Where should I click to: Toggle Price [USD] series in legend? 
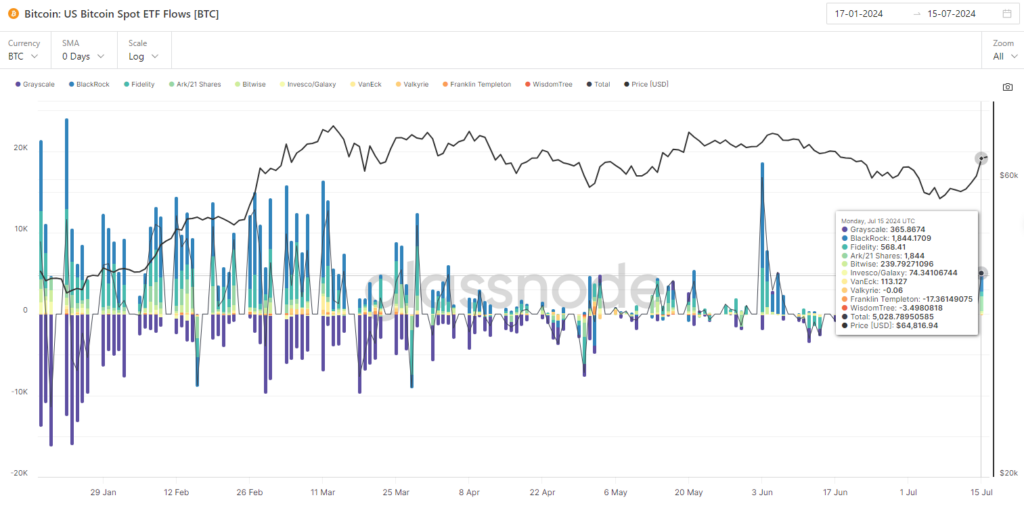coord(646,84)
